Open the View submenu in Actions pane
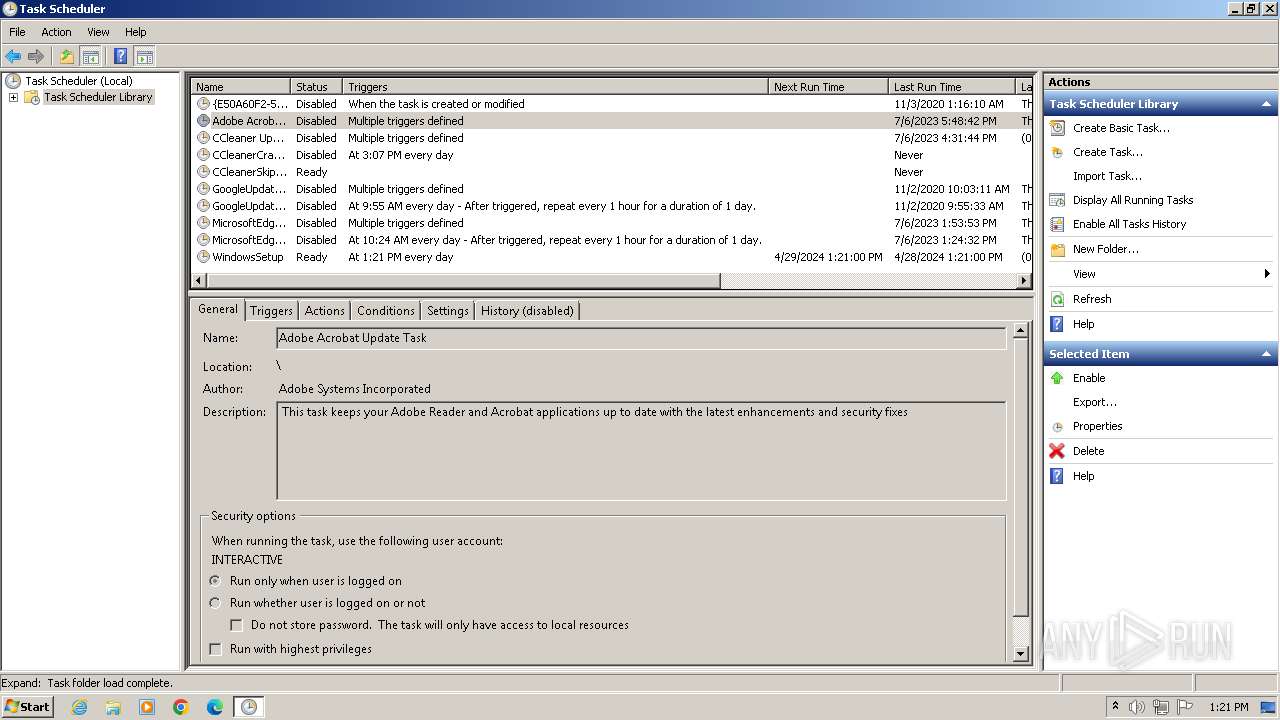Screen dimensions: 1280x720 pos(1160,274)
